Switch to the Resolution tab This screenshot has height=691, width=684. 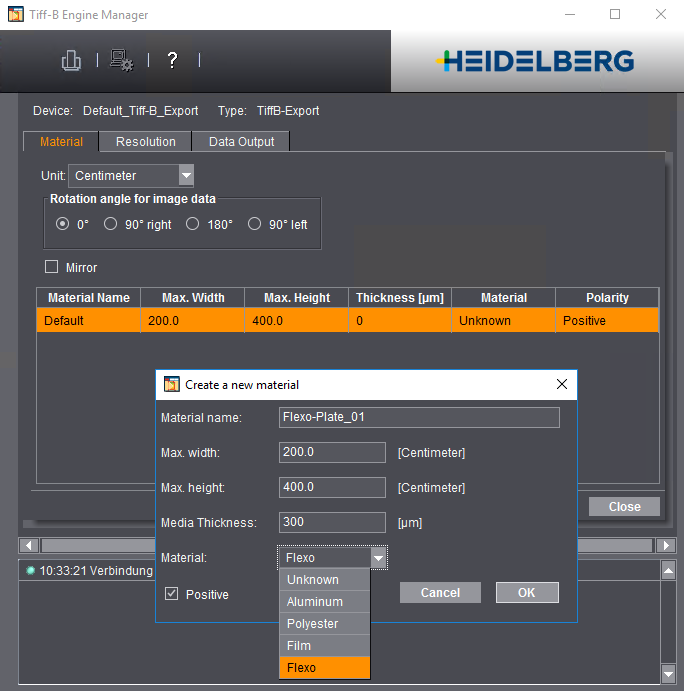click(x=145, y=142)
